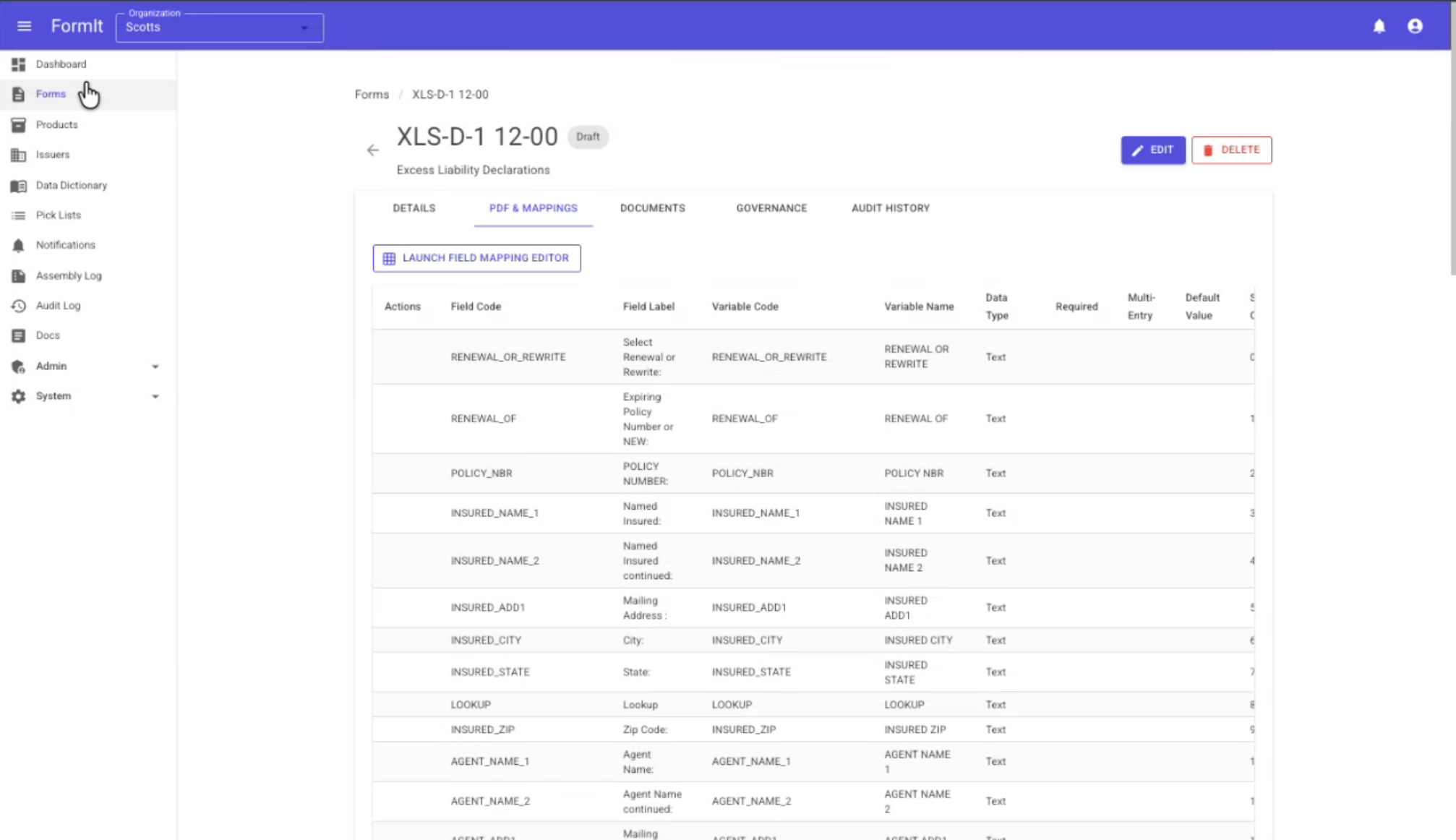1456x840 pixels.
Task: Click the RENEWAL_OR_REWRITE field code cell
Action: (x=508, y=357)
